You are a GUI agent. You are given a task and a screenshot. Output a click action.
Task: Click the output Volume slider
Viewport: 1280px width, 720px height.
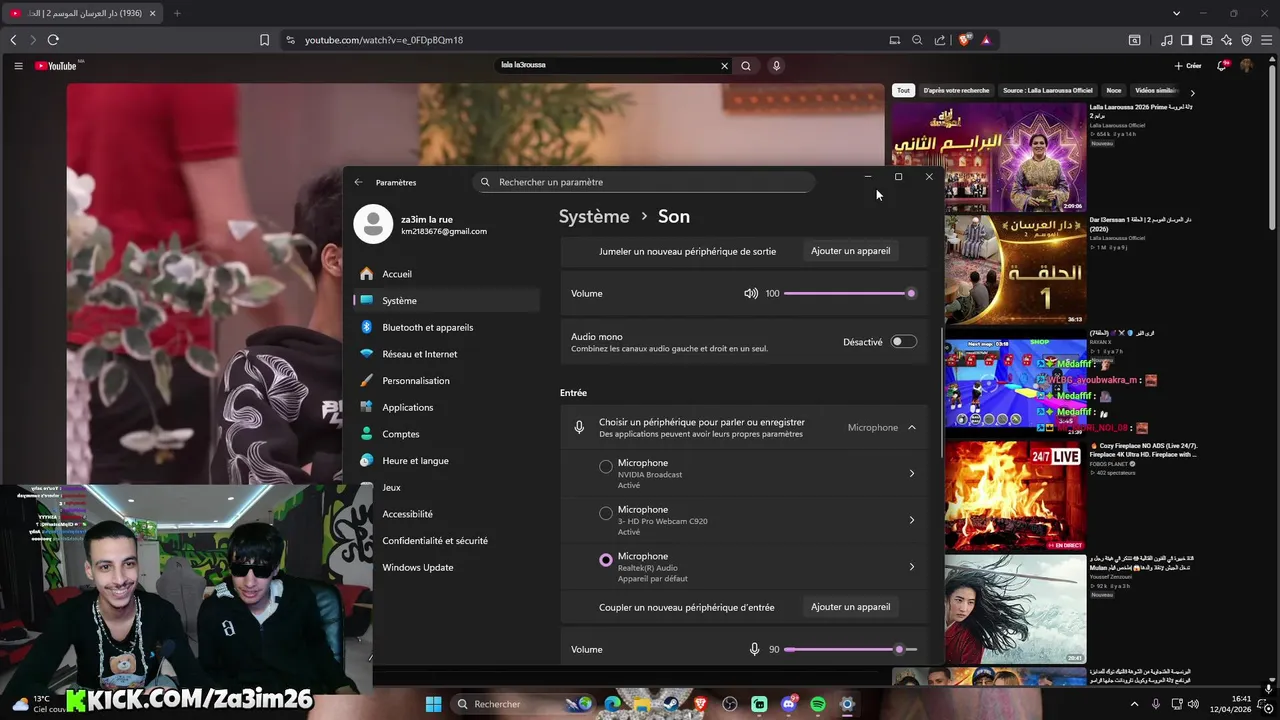click(850, 294)
